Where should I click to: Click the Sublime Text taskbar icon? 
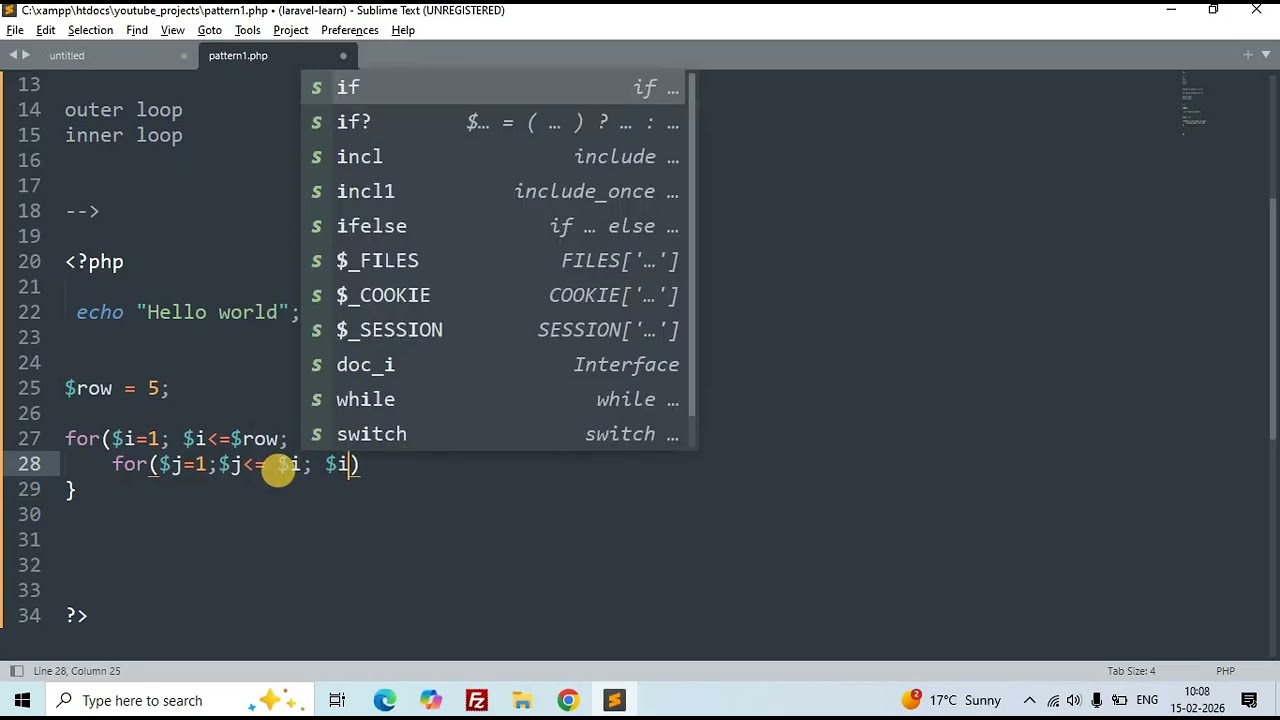(x=614, y=700)
